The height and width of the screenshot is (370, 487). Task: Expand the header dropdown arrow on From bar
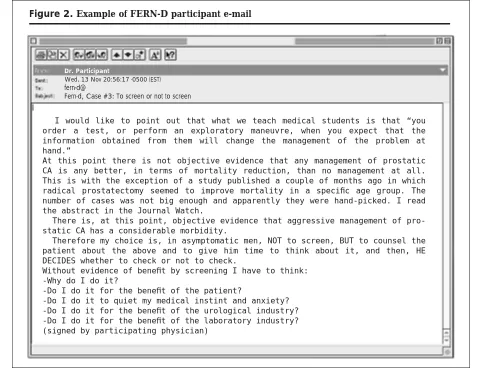(442, 70)
